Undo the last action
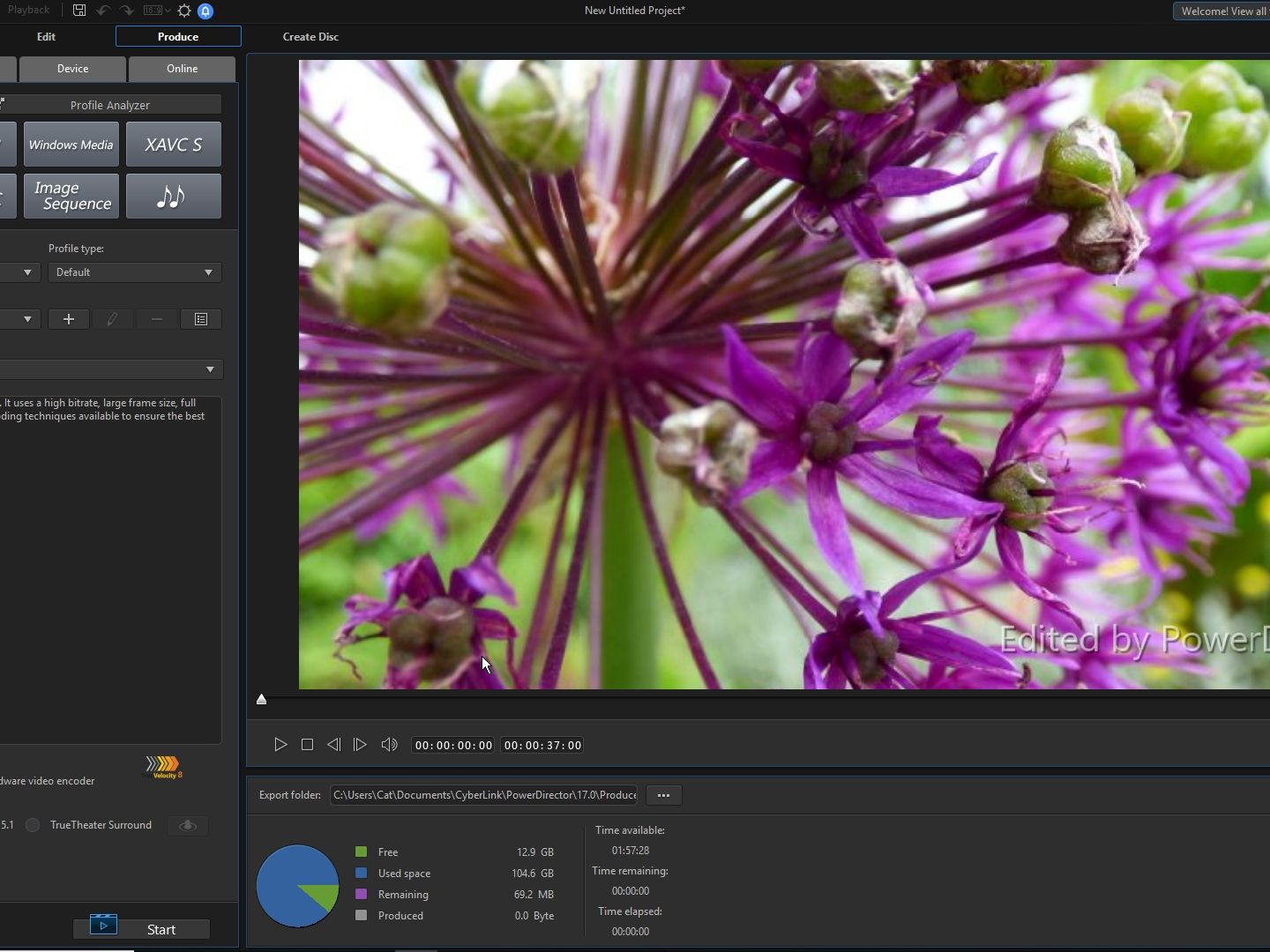This screenshot has width=1270, height=952. (103, 11)
